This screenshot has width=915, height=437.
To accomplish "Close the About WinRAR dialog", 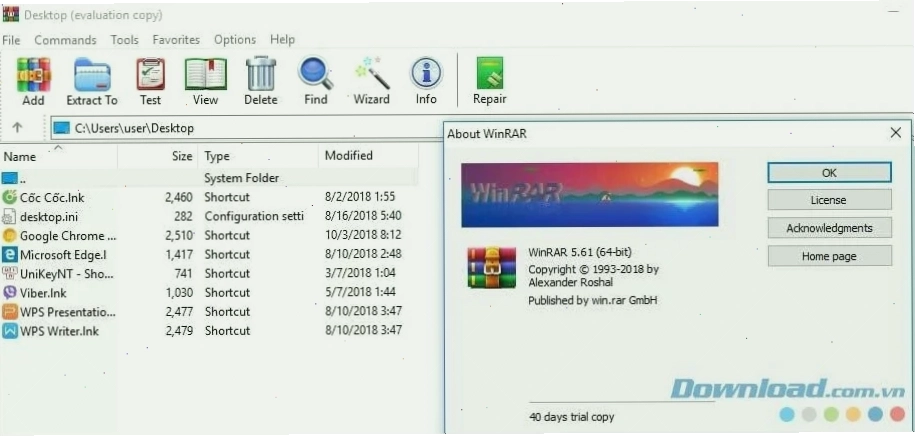I will pos(896,133).
